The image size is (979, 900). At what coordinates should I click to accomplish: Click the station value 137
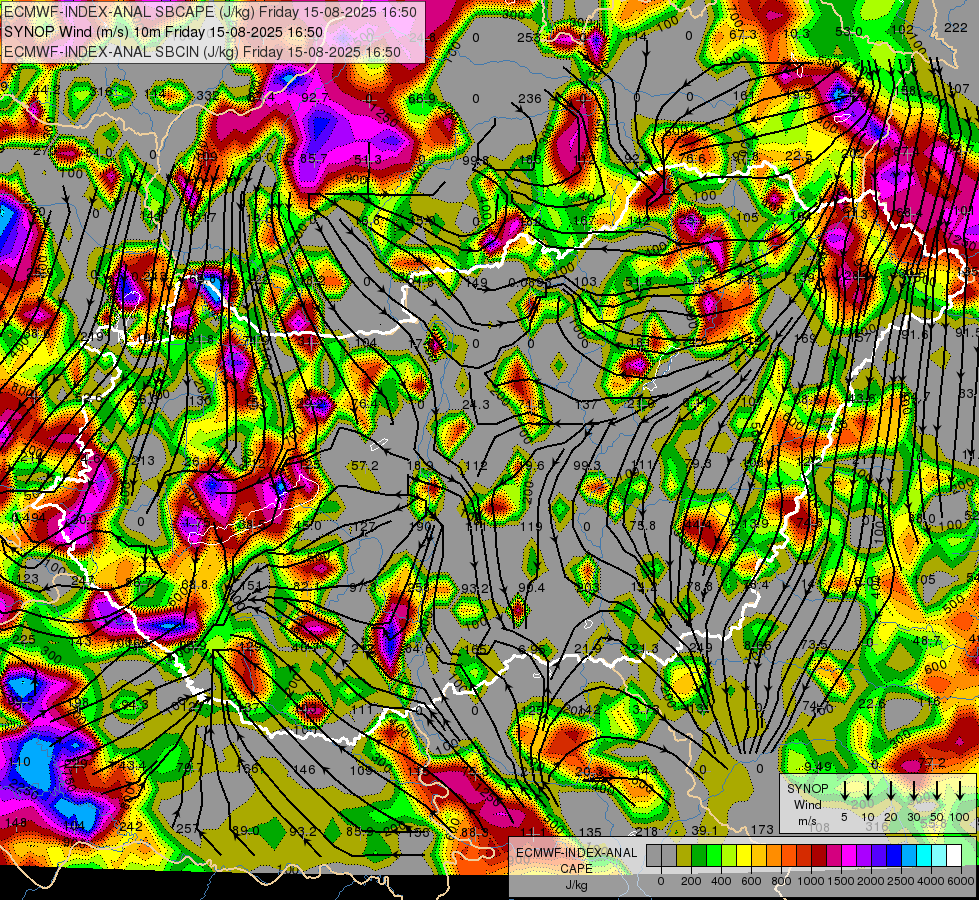click(586, 405)
